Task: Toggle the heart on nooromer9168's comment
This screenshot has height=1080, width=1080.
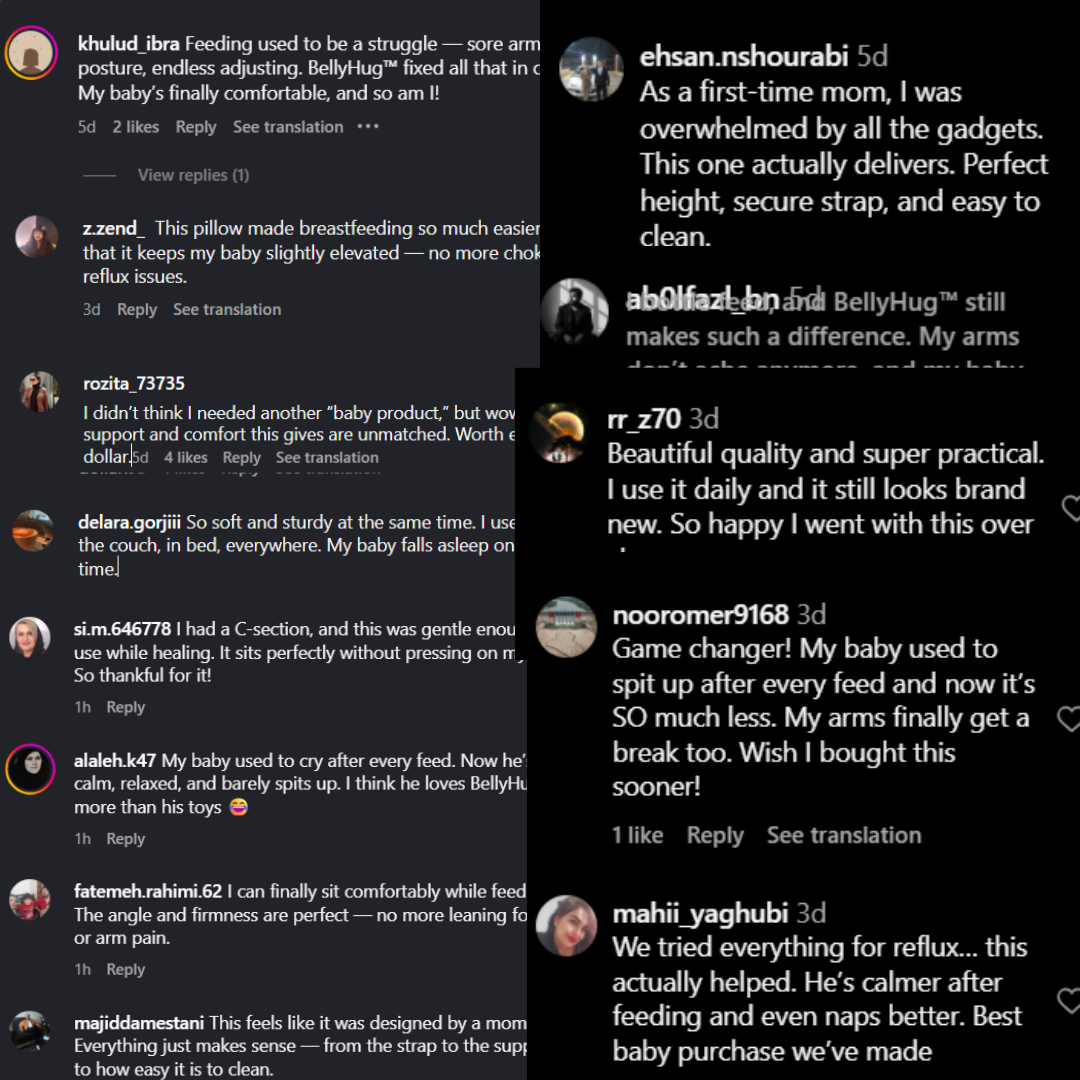Action: pyautogui.click(x=1070, y=718)
